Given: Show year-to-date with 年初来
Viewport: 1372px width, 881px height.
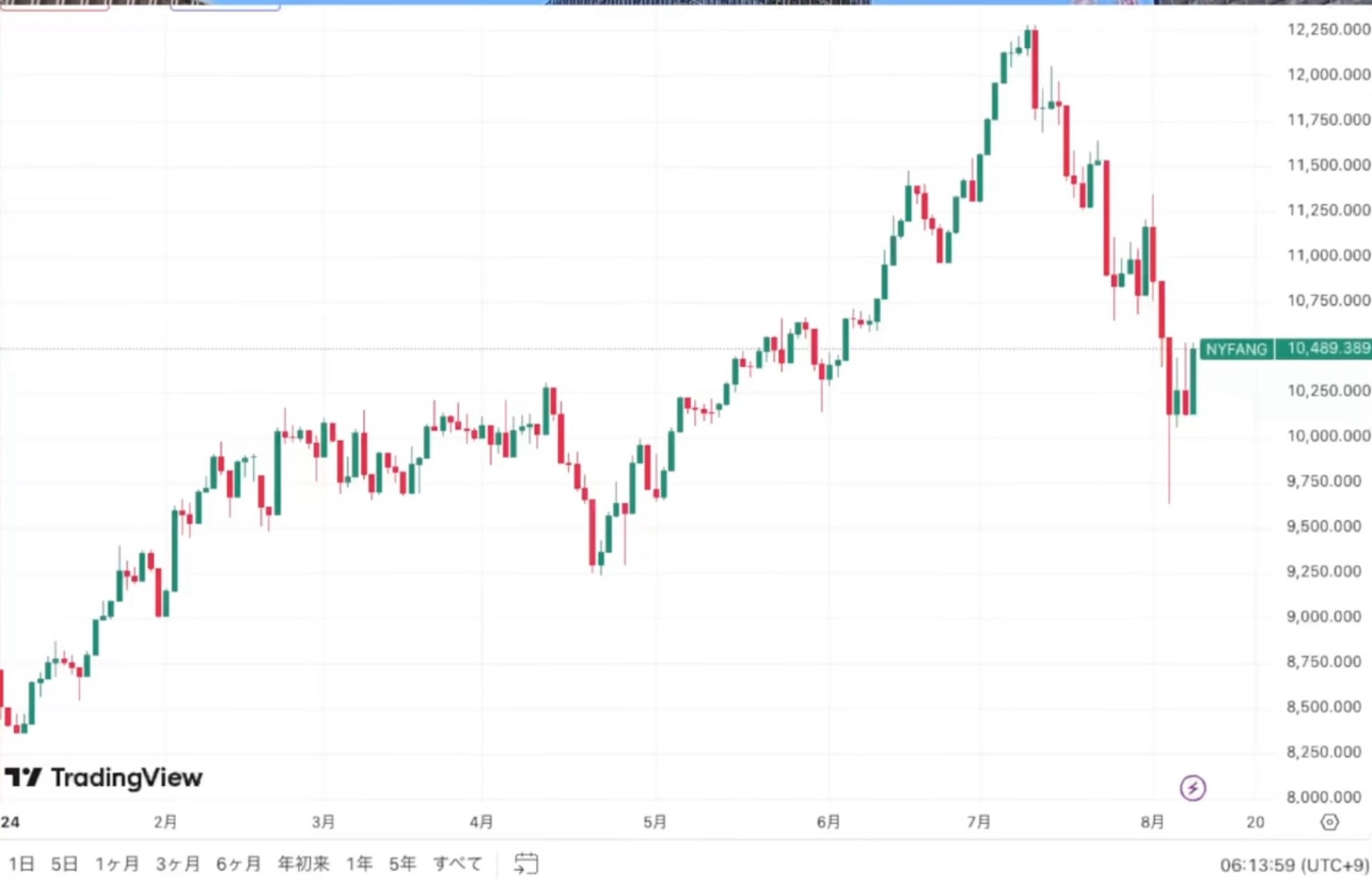Looking at the screenshot, I should [304, 864].
